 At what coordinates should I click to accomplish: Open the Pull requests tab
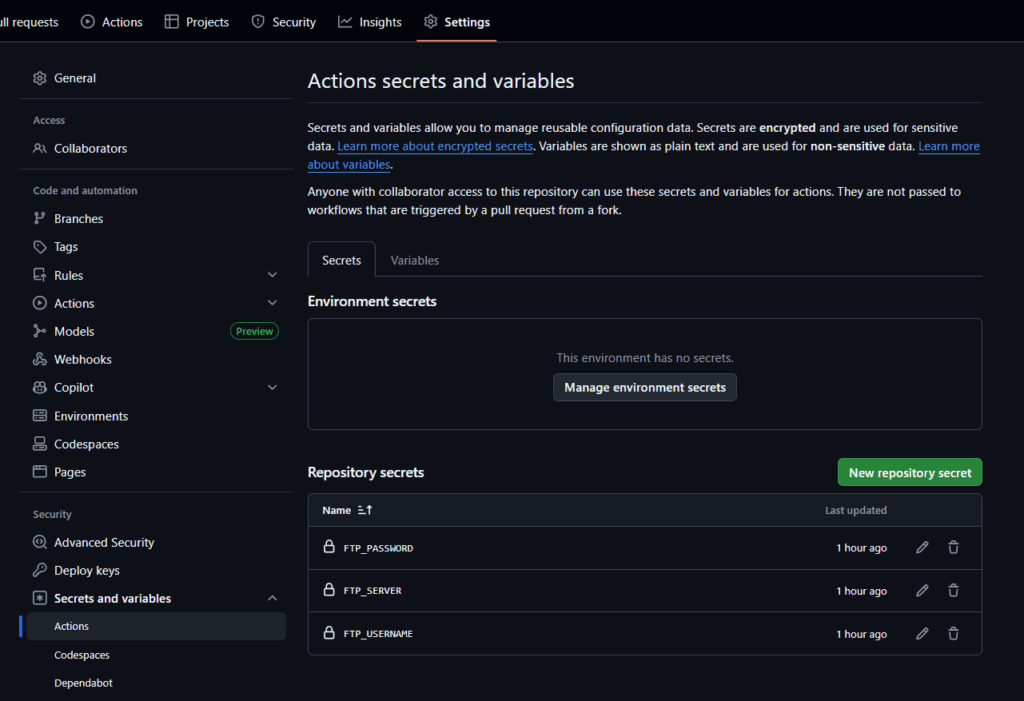(30, 22)
